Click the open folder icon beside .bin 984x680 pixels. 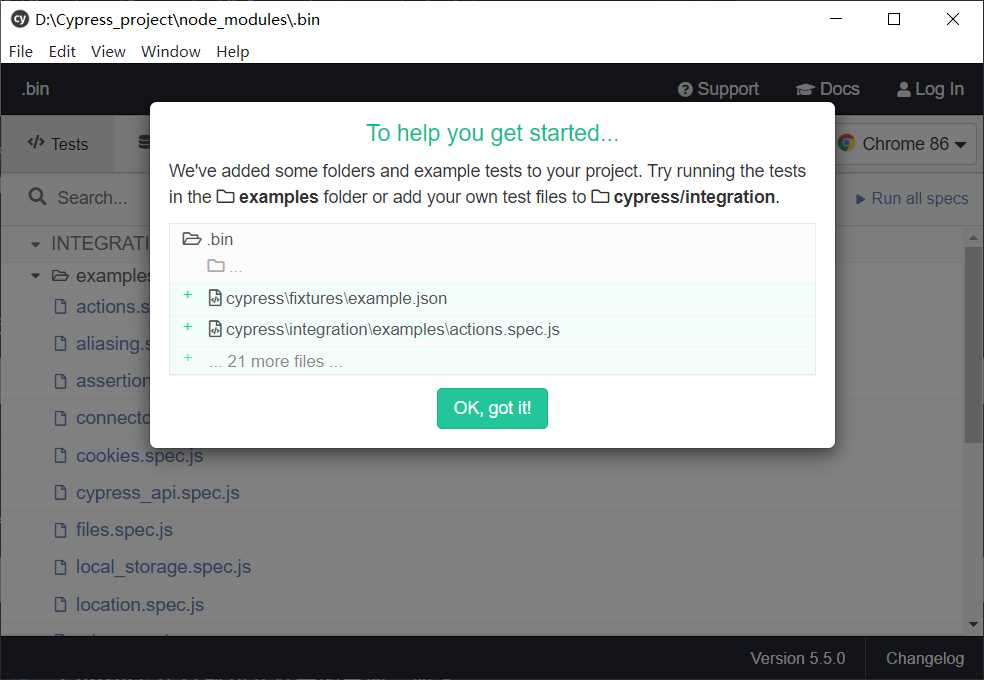pyautogui.click(x=191, y=238)
